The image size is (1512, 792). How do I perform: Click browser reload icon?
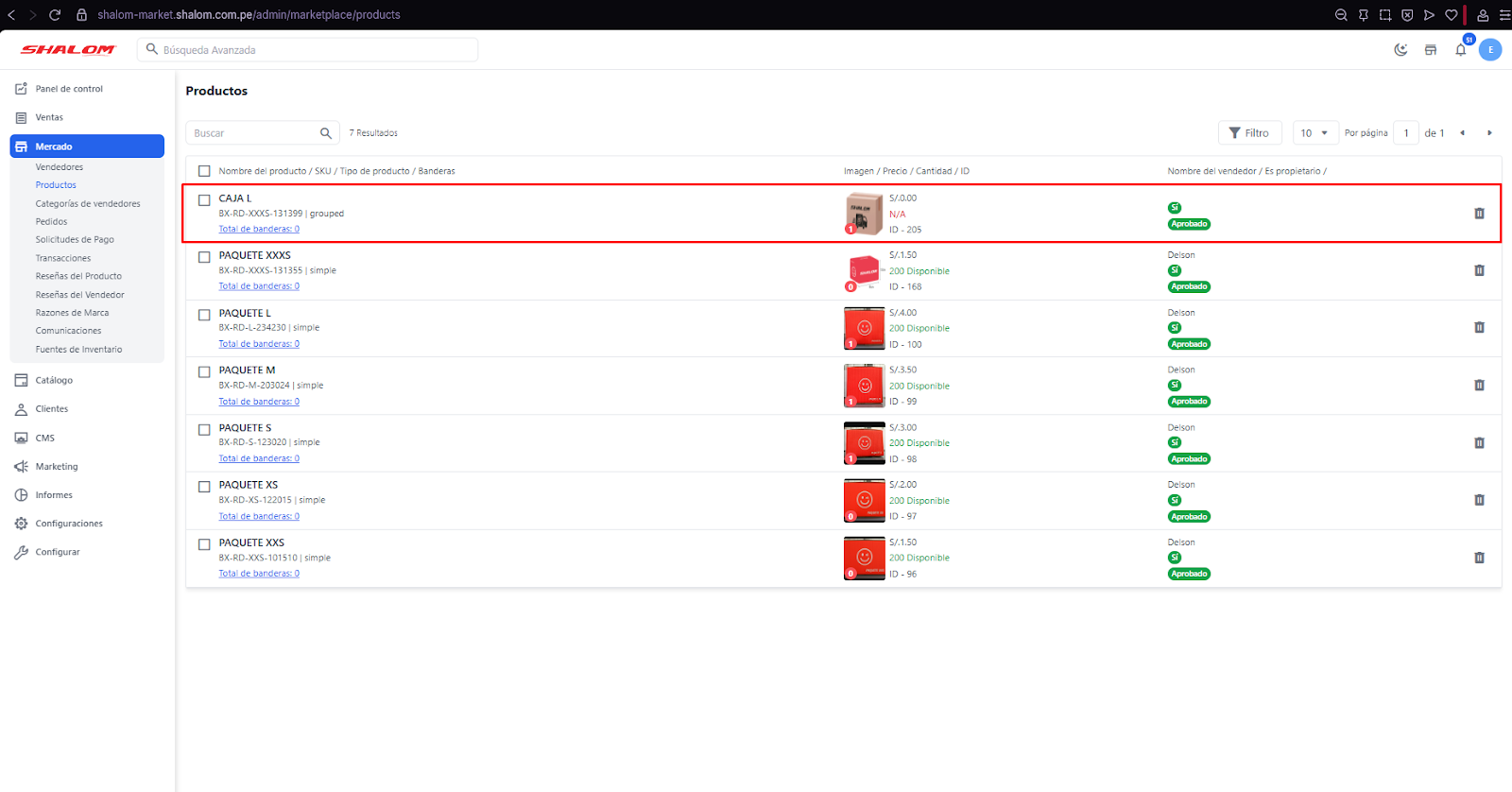pyautogui.click(x=55, y=15)
